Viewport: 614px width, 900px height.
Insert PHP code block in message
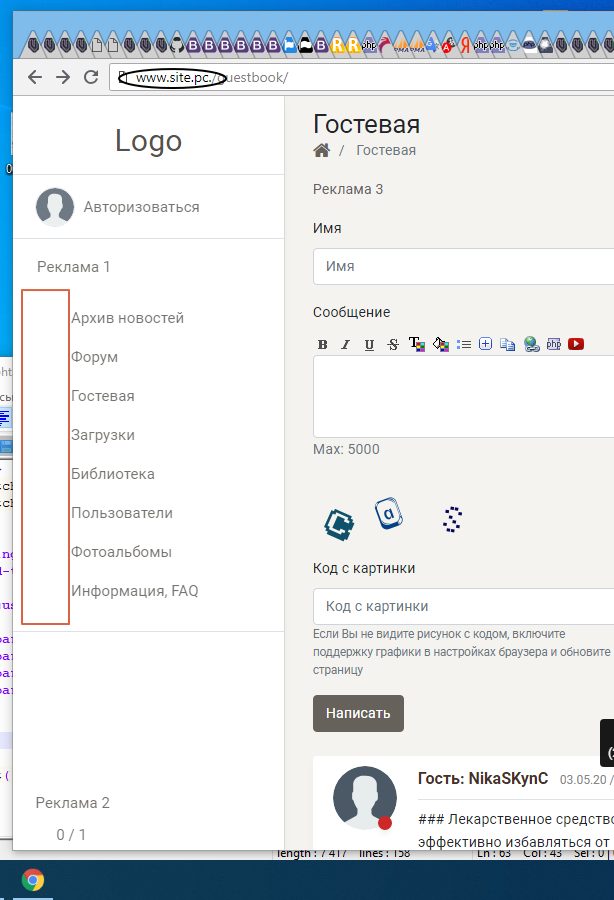point(554,344)
